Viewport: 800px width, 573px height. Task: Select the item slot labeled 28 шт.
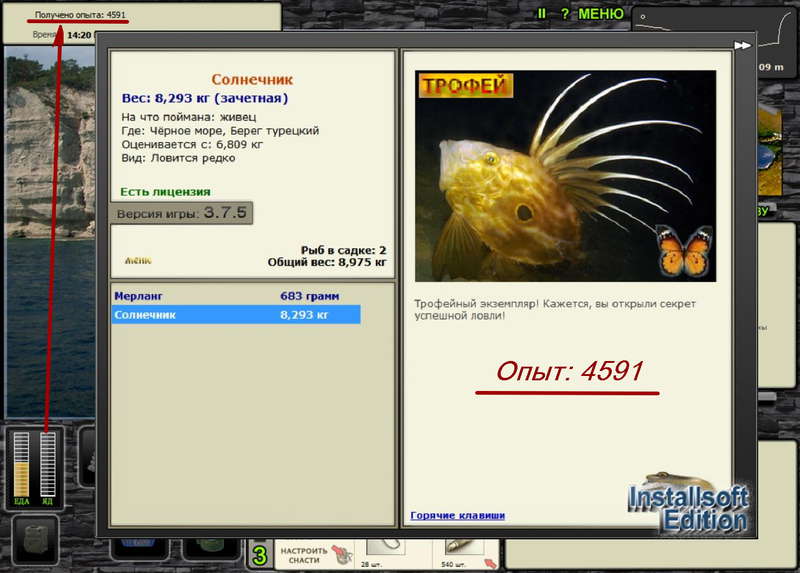(386, 555)
